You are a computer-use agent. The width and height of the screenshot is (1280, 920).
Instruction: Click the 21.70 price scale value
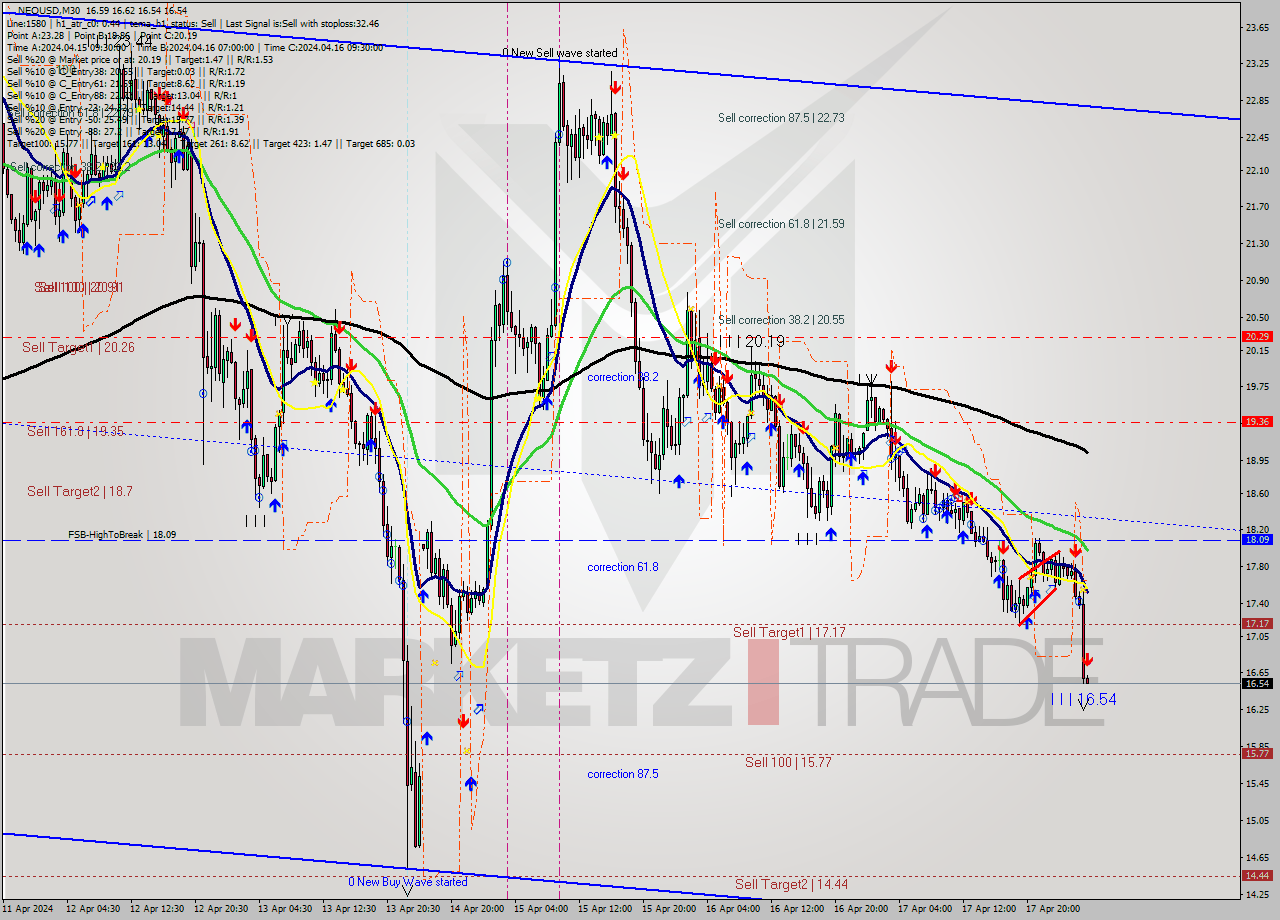[1257, 207]
